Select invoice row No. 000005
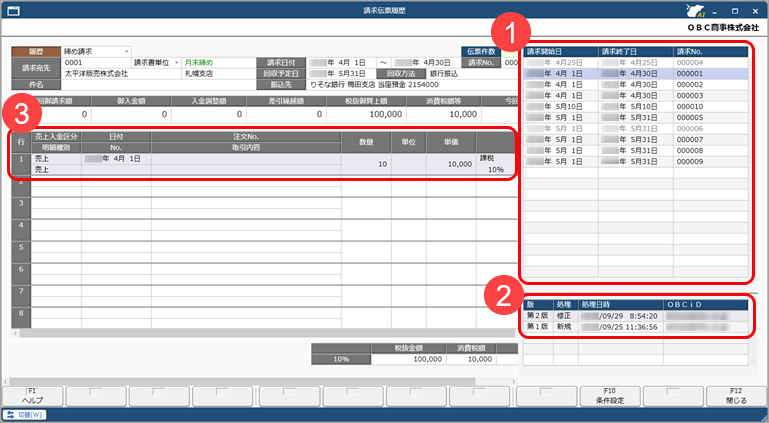The image size is (769, 423). (636, 118)
